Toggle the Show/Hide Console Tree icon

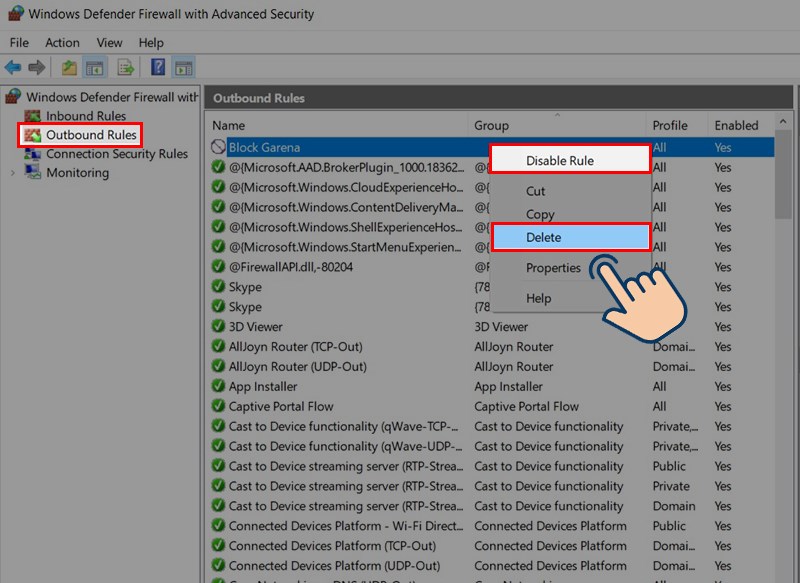coord(94,67)
